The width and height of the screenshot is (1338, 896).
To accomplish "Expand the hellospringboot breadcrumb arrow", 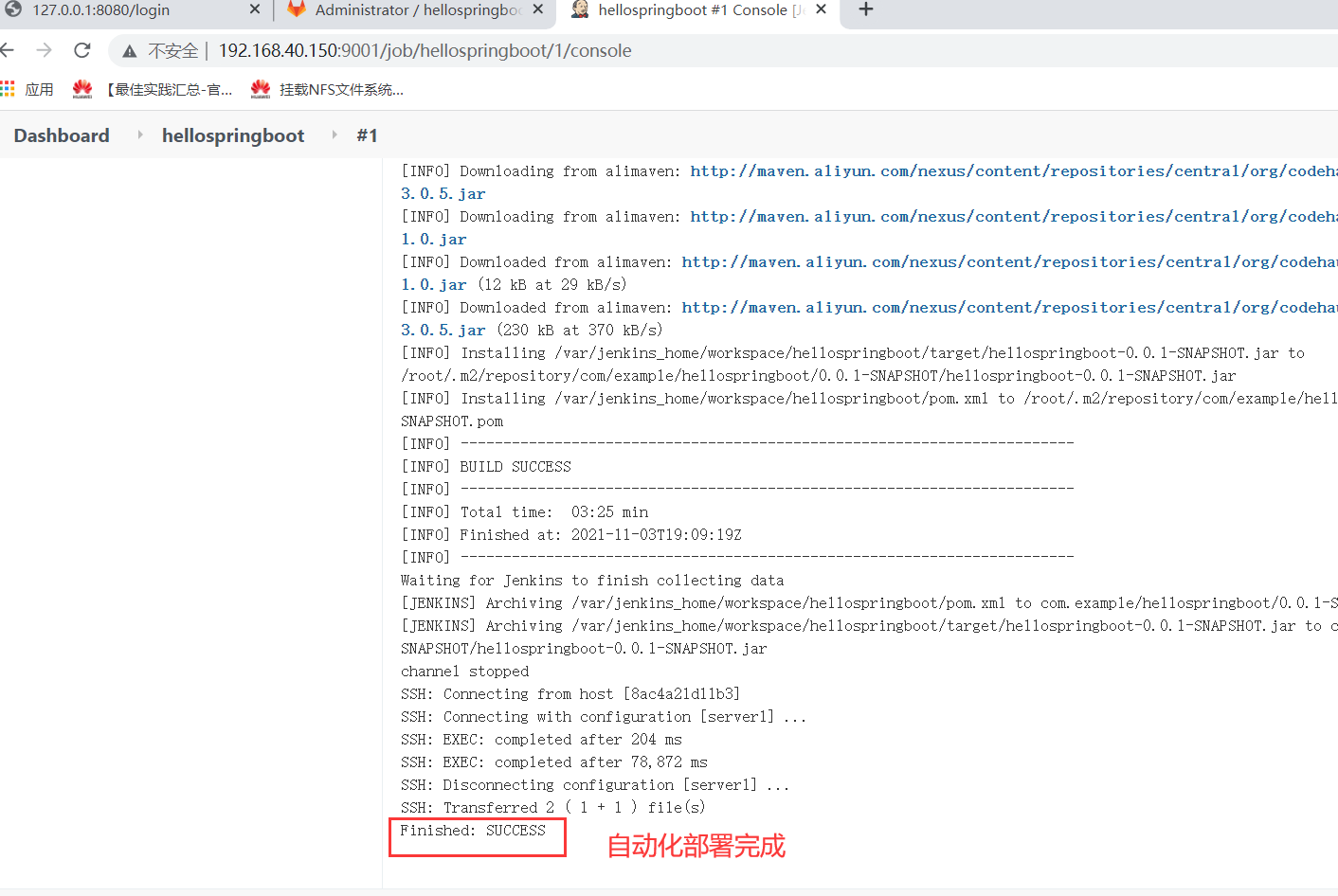I will 334,135.
